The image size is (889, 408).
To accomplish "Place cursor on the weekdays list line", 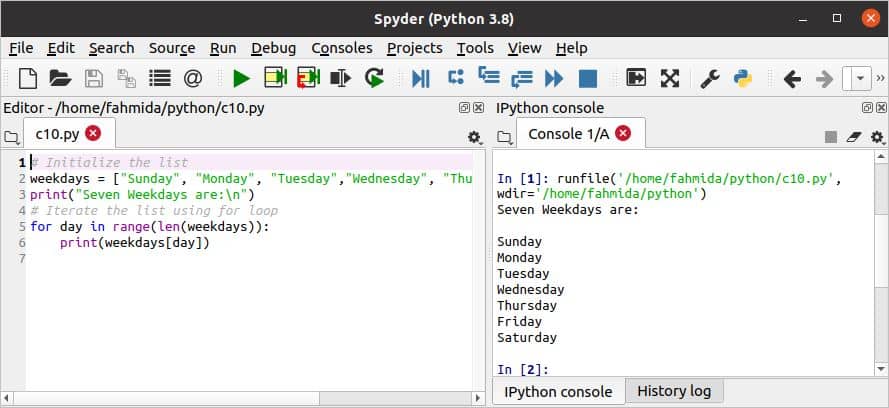I will coord(251,179).
